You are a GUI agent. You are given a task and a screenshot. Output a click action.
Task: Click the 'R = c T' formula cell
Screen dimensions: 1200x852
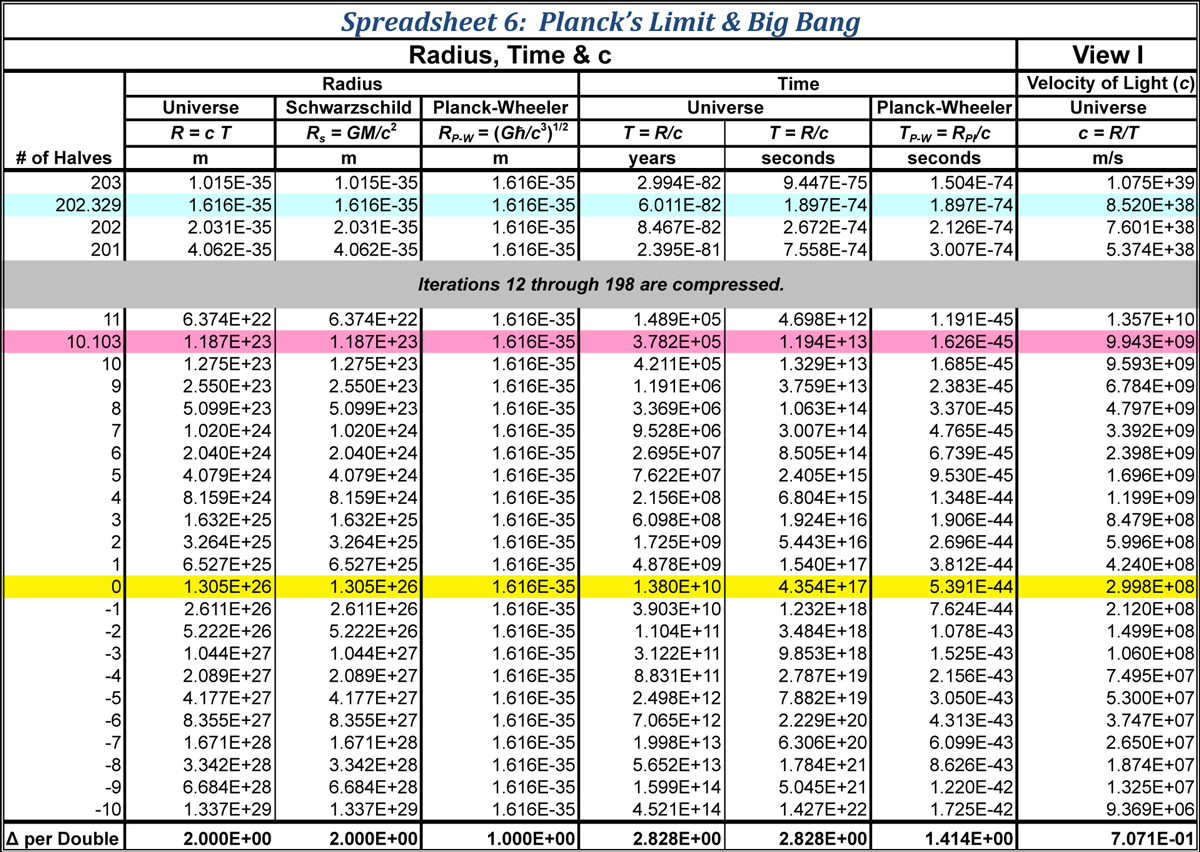coord(200,132)
